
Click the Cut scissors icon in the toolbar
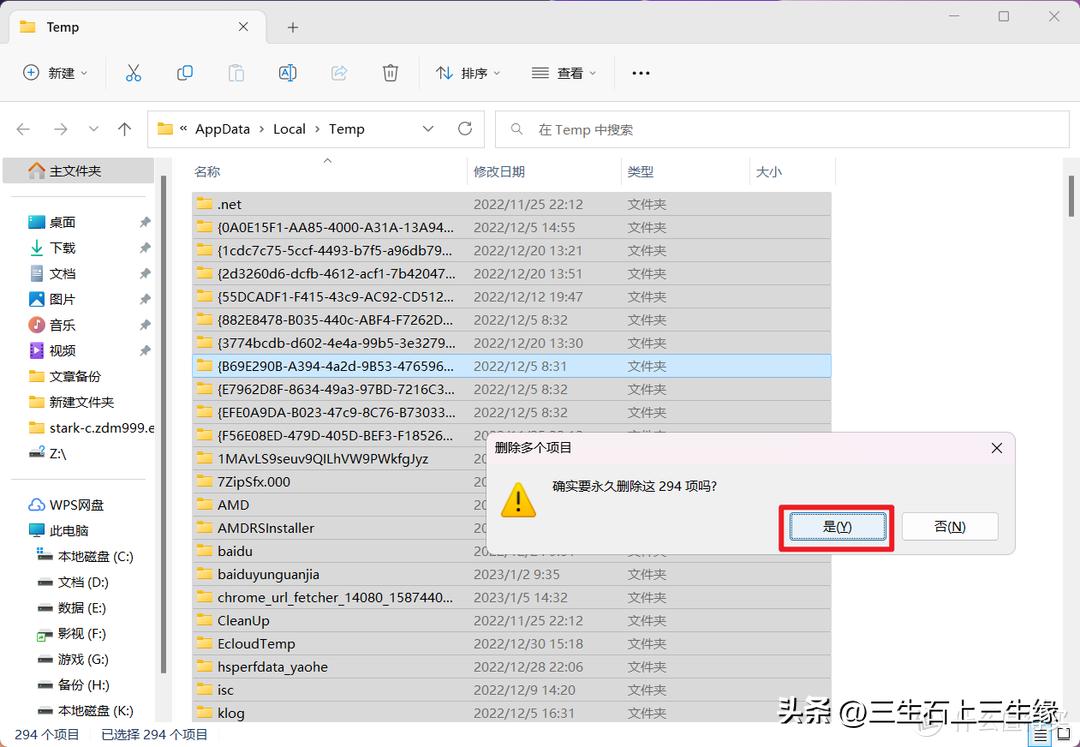point(134,72)
